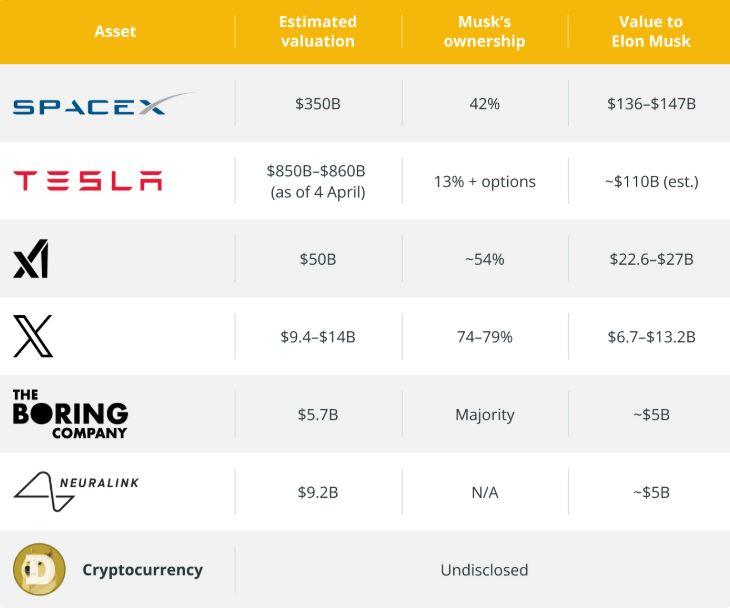Click the Undisclosed cryptocurrency cell
The height and width of the screenshot is (608, 730).
coord(484,570)
